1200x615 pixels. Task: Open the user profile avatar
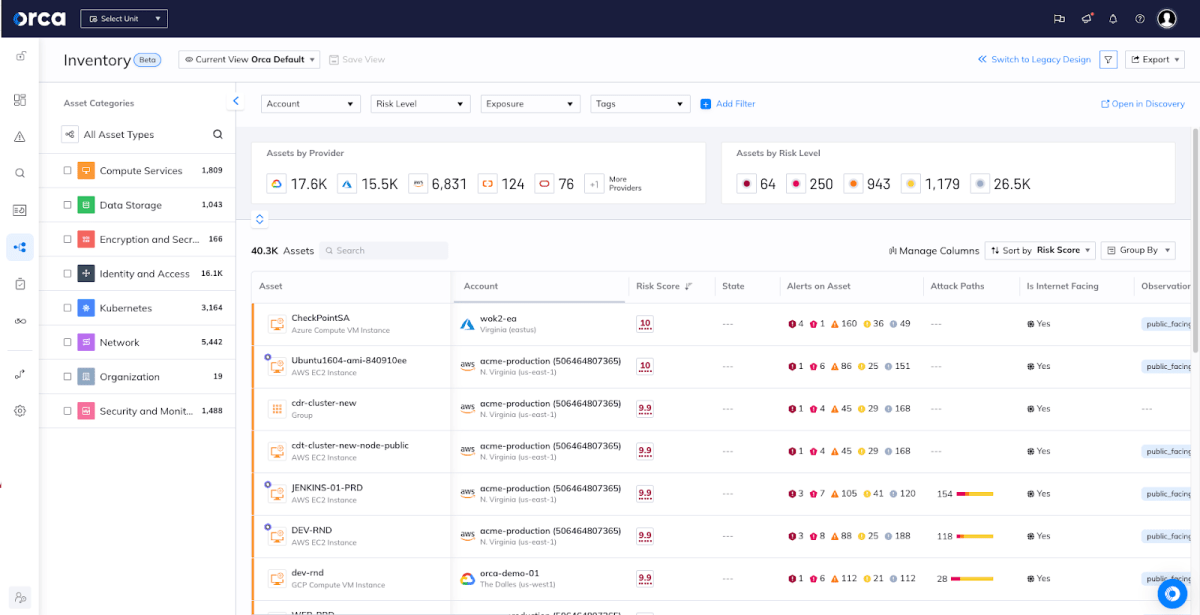pos(1167,19)
